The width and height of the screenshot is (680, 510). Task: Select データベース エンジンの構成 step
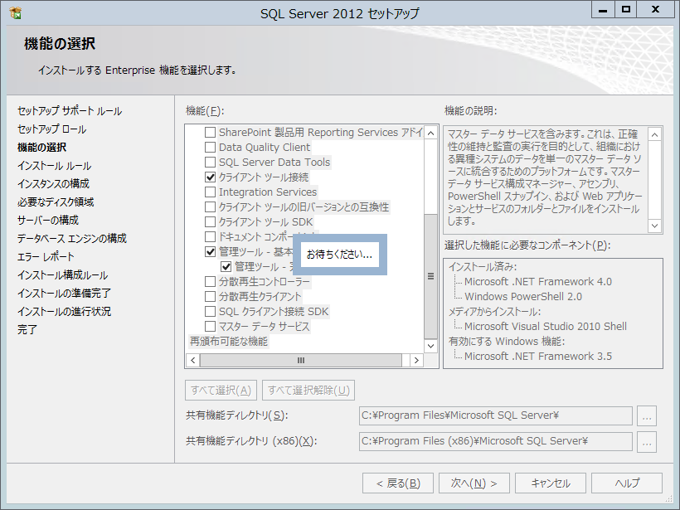(72, 239)
